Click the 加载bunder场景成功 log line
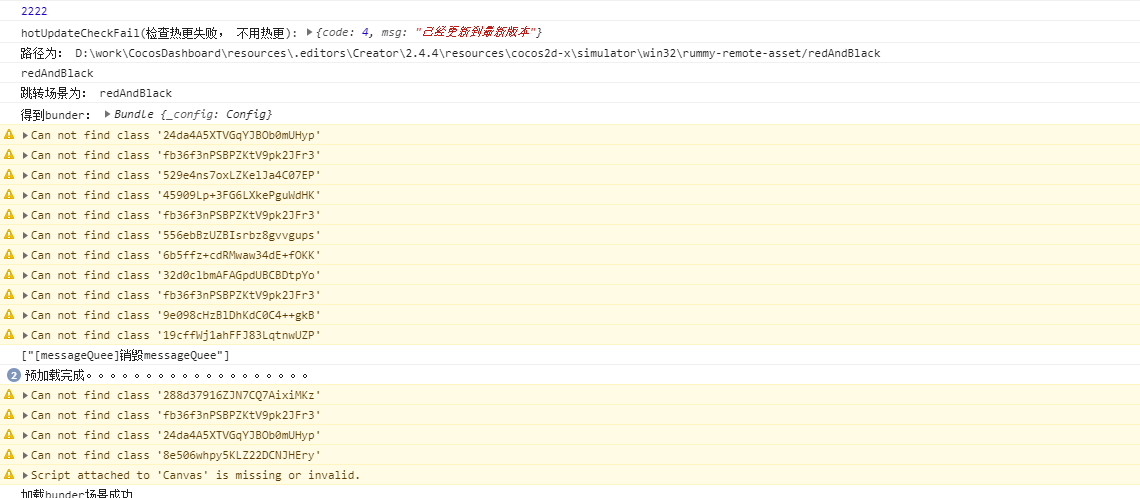 [x=77, y=493]
